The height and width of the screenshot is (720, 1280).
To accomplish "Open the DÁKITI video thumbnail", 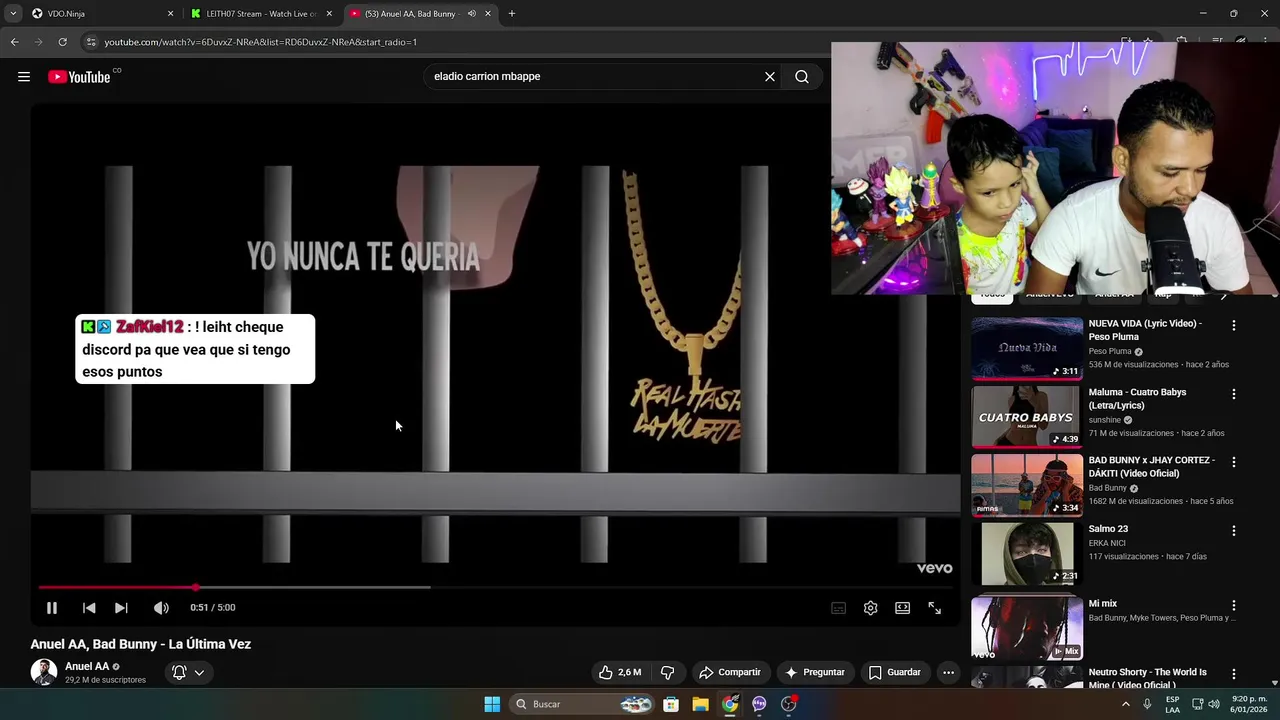I will [1027, 485].
